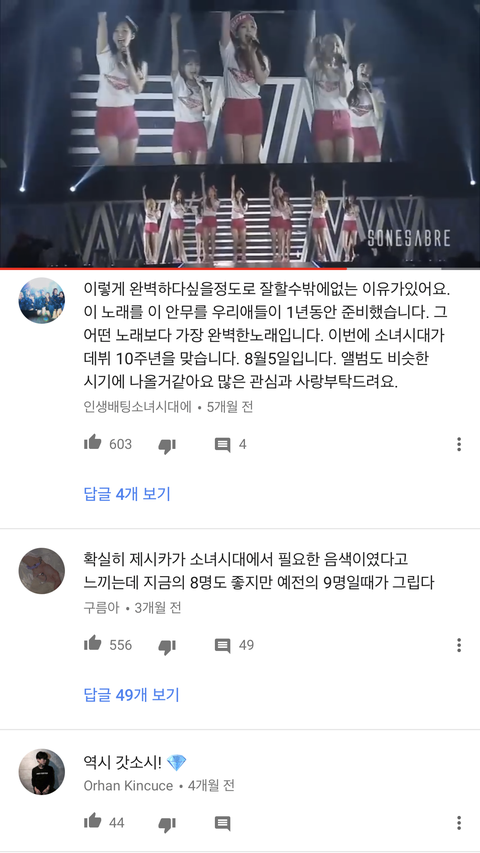480x853 pixels.
Task: Like the first comment with 603 likes
Action: (x=93, y=444)
